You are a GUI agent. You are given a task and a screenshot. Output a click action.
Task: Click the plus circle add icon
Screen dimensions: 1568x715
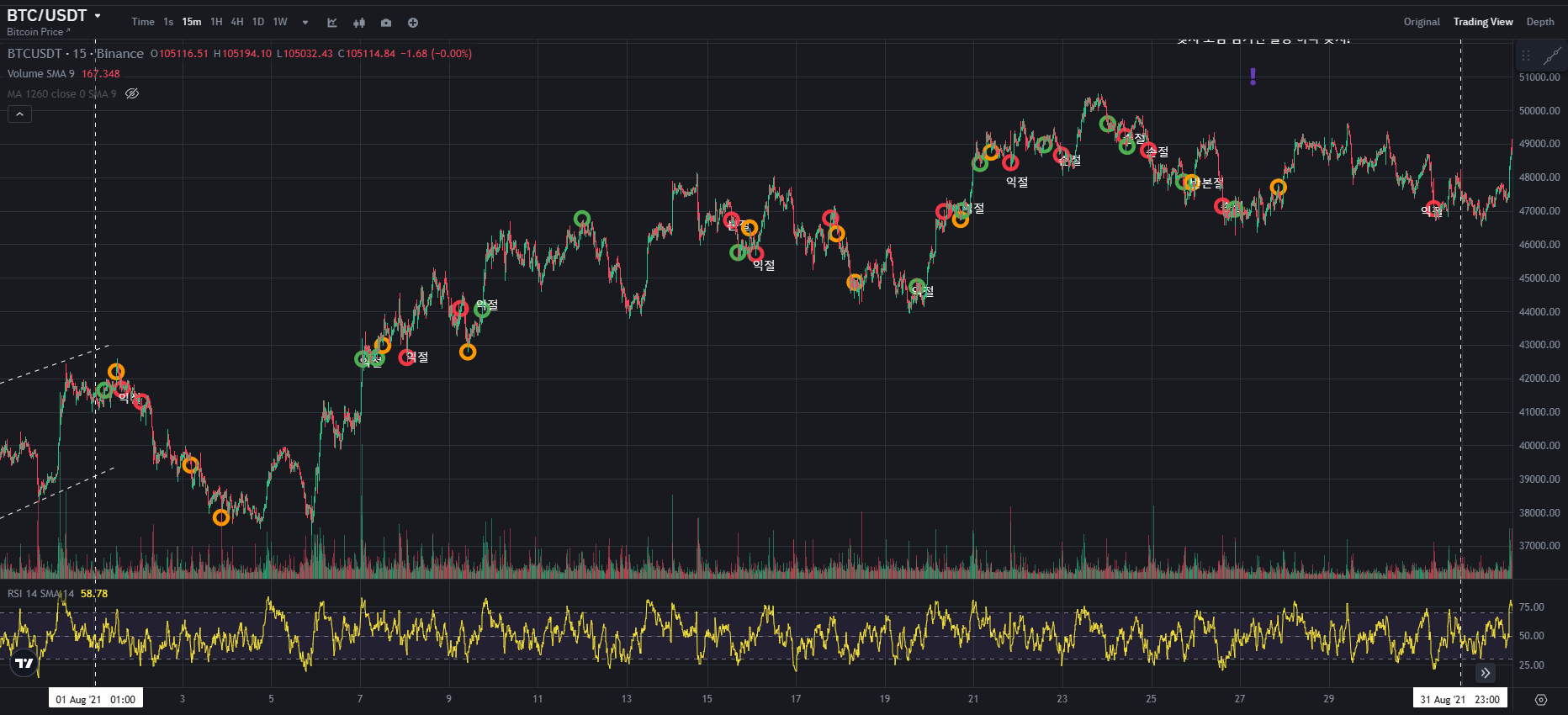pyautogui.click(x=413, y=23)
